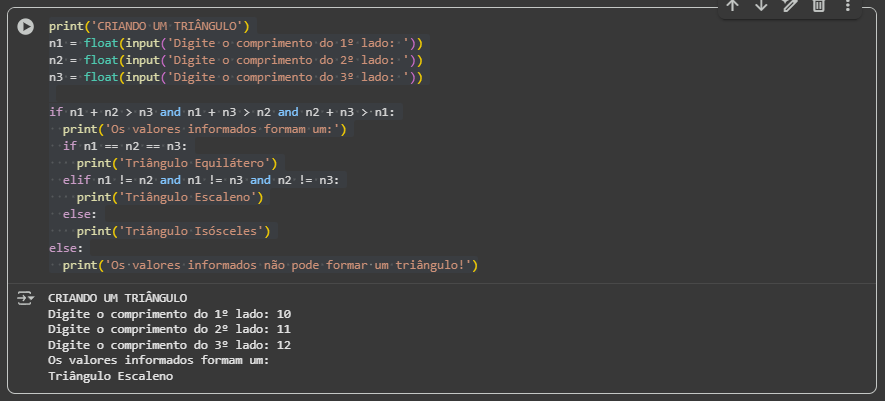Click the 'não pode formar um triângulo' line
The height and width of the screenshot is (401, 885).
[x=270, y=265]
